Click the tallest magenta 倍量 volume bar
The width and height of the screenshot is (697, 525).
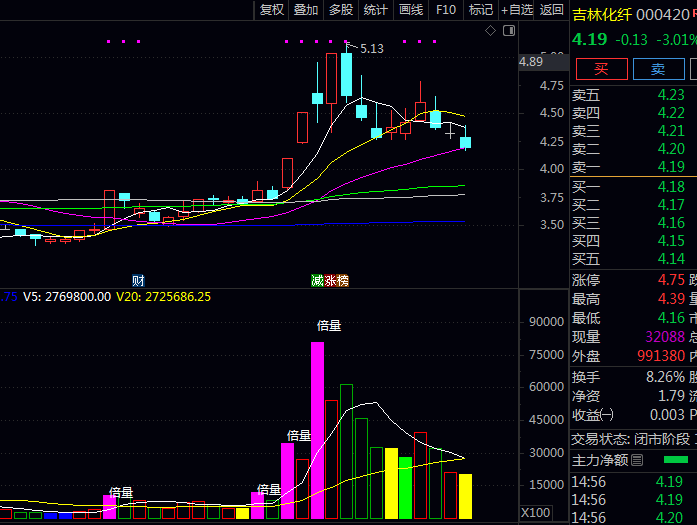317,430
